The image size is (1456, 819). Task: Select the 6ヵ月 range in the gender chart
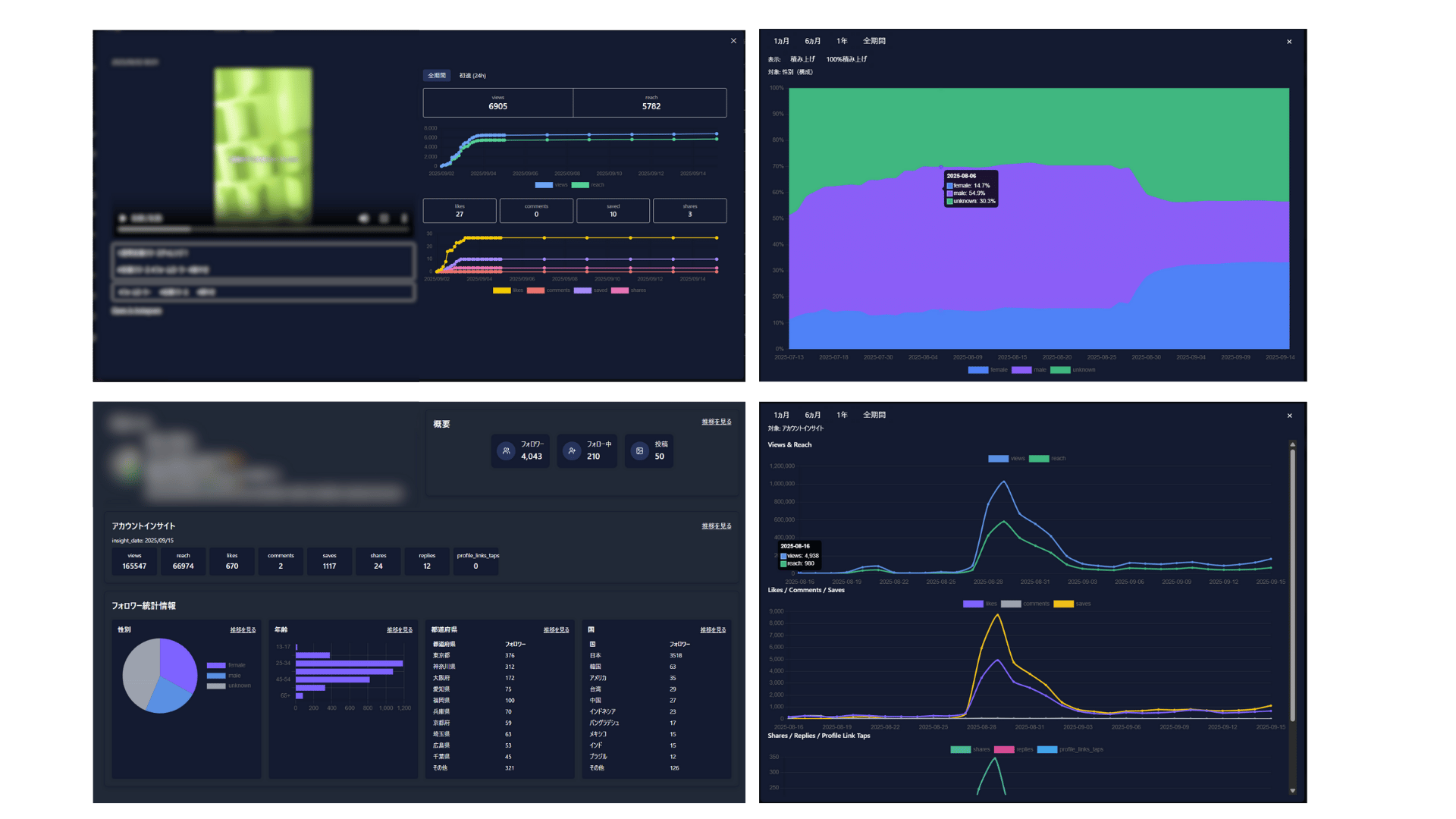click(x=812, y=41)
